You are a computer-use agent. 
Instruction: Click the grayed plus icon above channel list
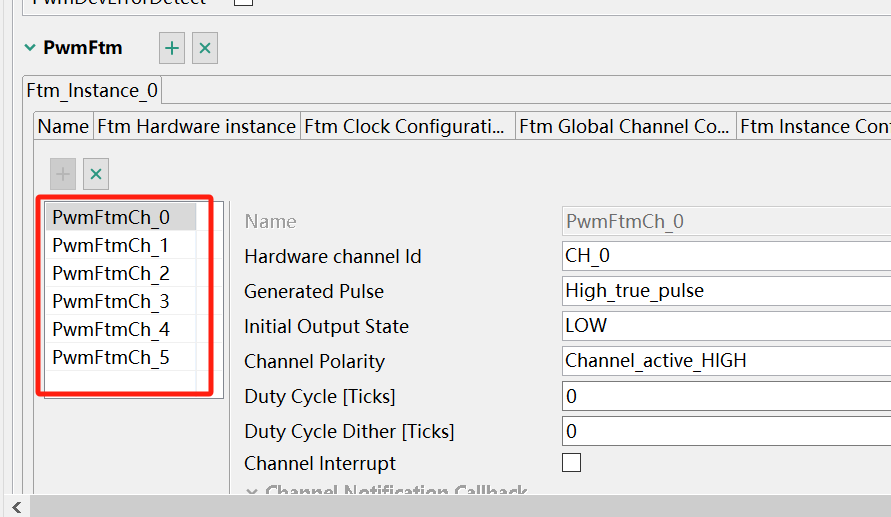(x=63, y=174)
